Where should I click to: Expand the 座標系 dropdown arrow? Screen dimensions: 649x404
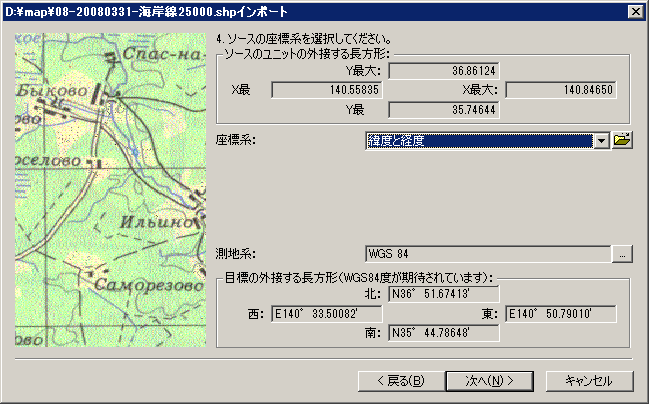602,141
